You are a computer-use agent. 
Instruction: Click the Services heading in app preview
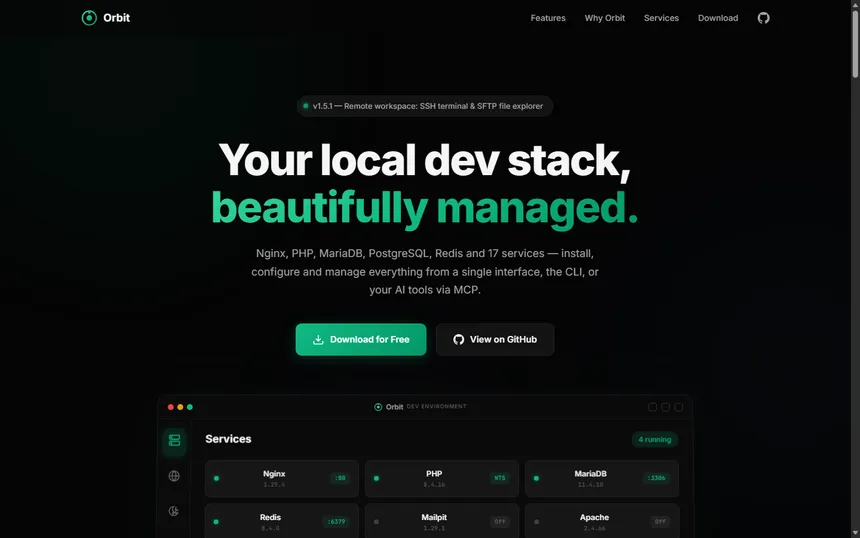coord(228,439)
